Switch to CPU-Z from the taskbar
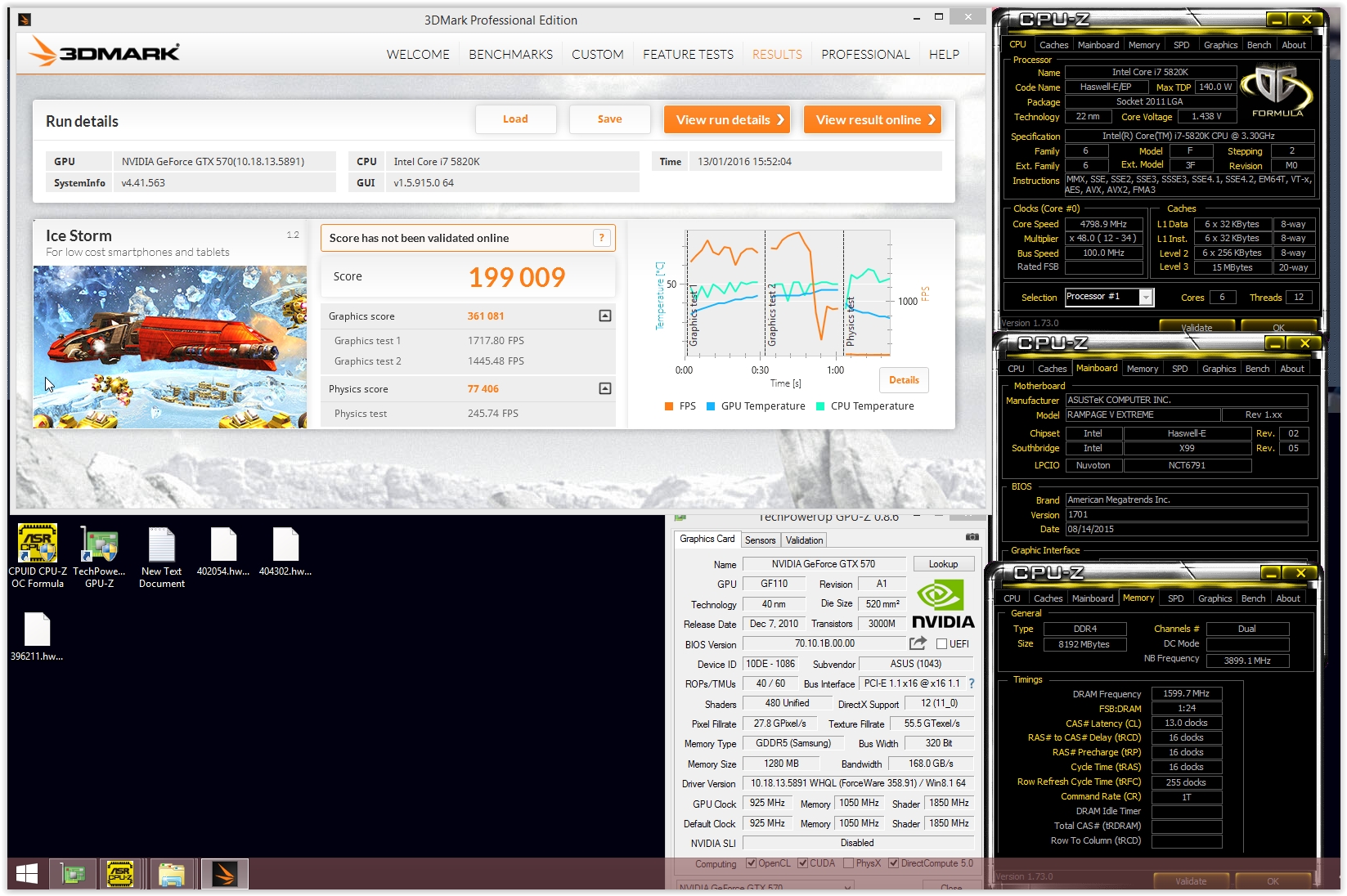 coord(121,875)
